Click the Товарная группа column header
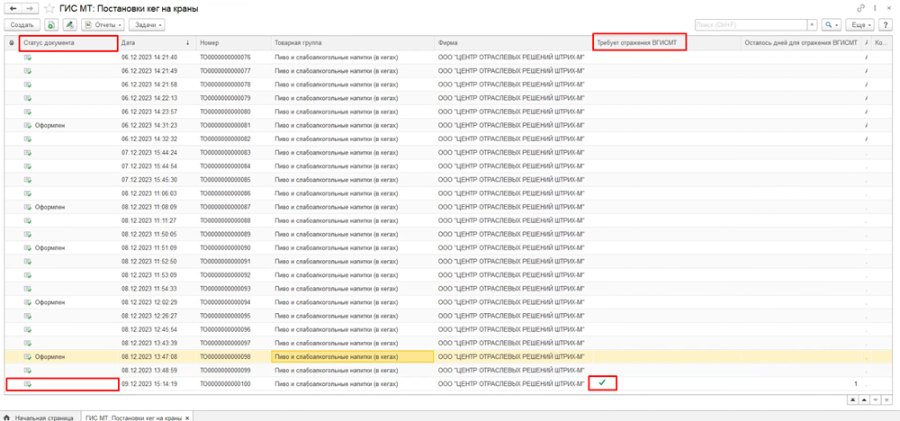Screen dimensions: 900x421 point(352,43)
